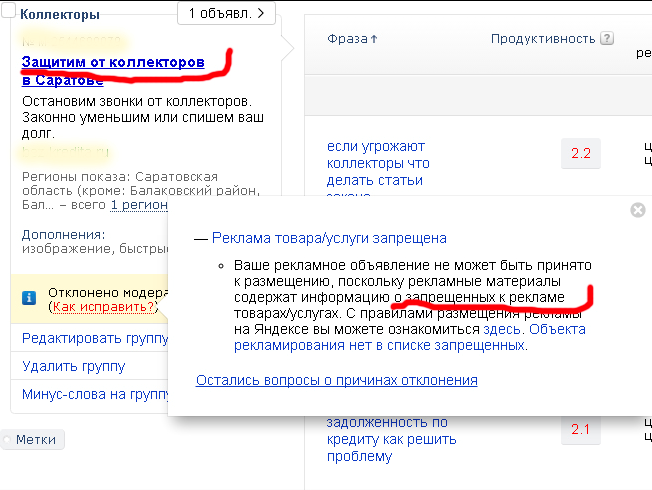This screenshot has width=652, height=490.
Task: Open phrase задолженность по кредиту как решить
Action: click(x=391, y=439)
